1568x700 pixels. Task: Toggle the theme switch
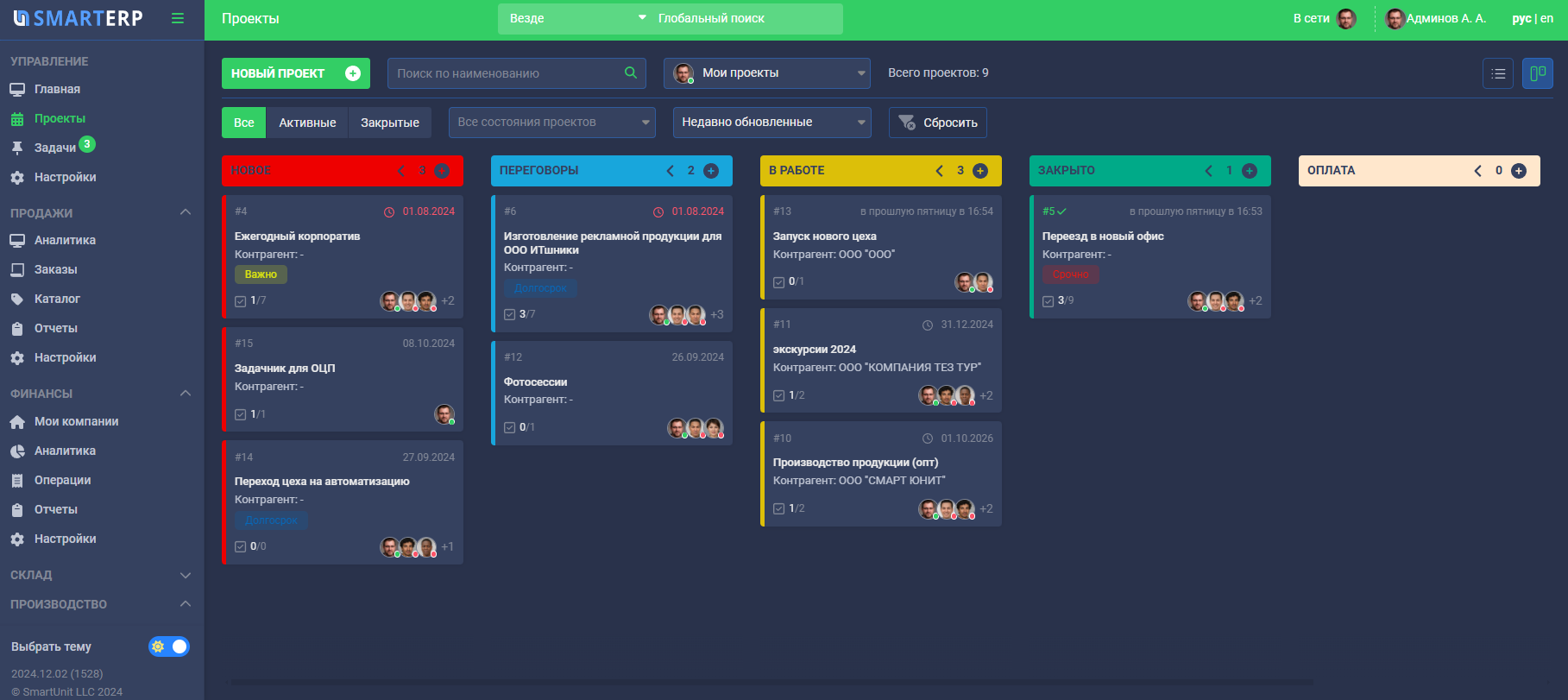169,646
